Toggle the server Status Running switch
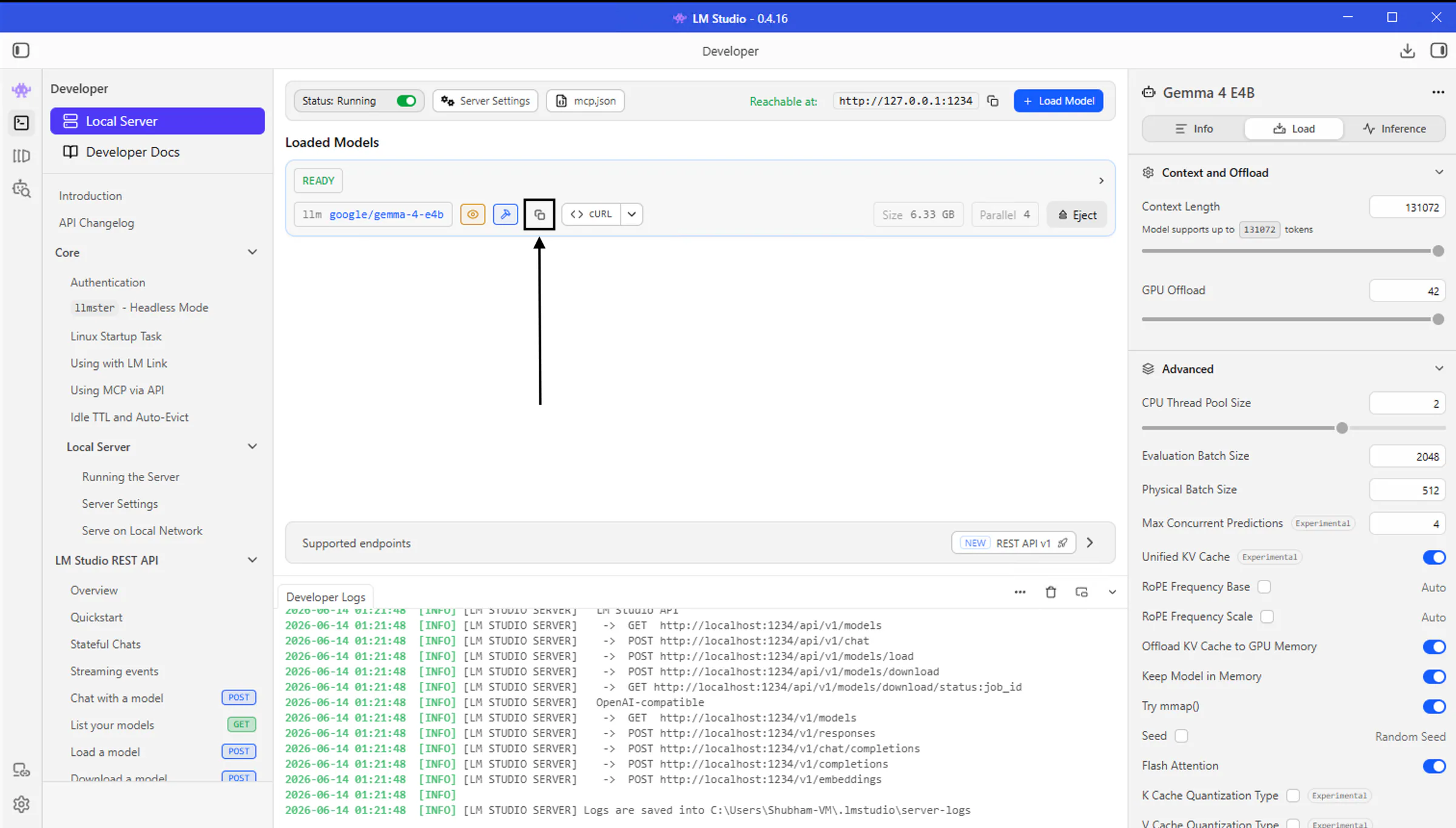 [x=406, y=101]
